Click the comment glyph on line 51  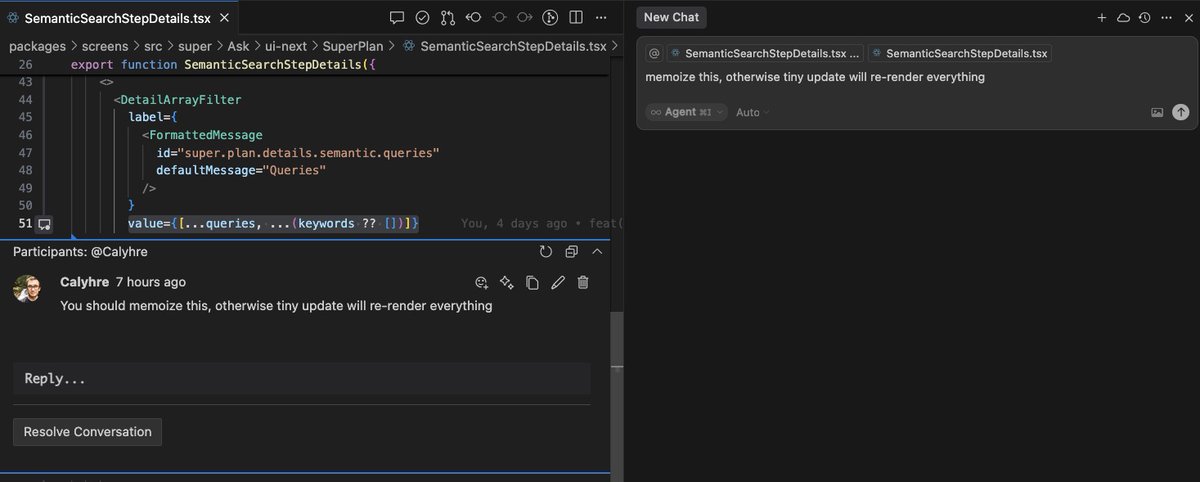click(x=44, y=224)
